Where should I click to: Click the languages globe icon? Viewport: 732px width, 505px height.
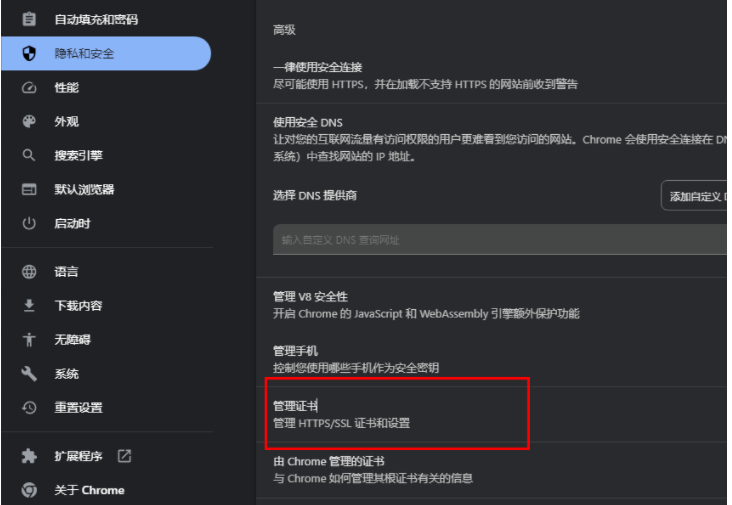pyautogui.click(x=29, y=271)
